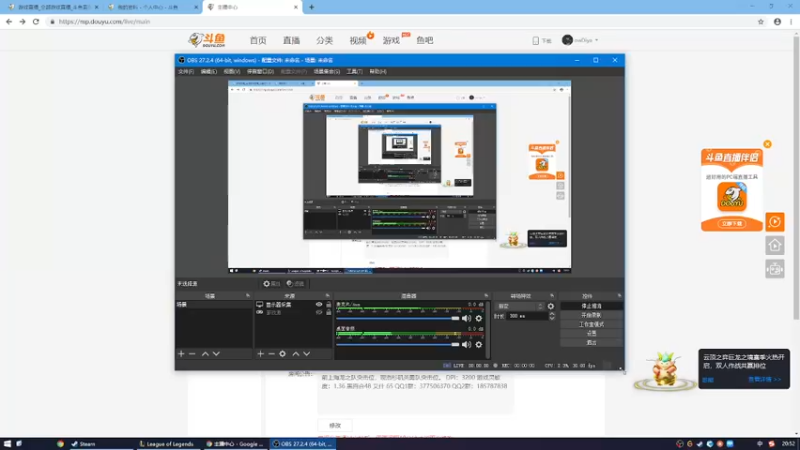Screen dimensions: 800x450
Task: Click the transition duration 300 ms field
Action: tap(527, 316)
